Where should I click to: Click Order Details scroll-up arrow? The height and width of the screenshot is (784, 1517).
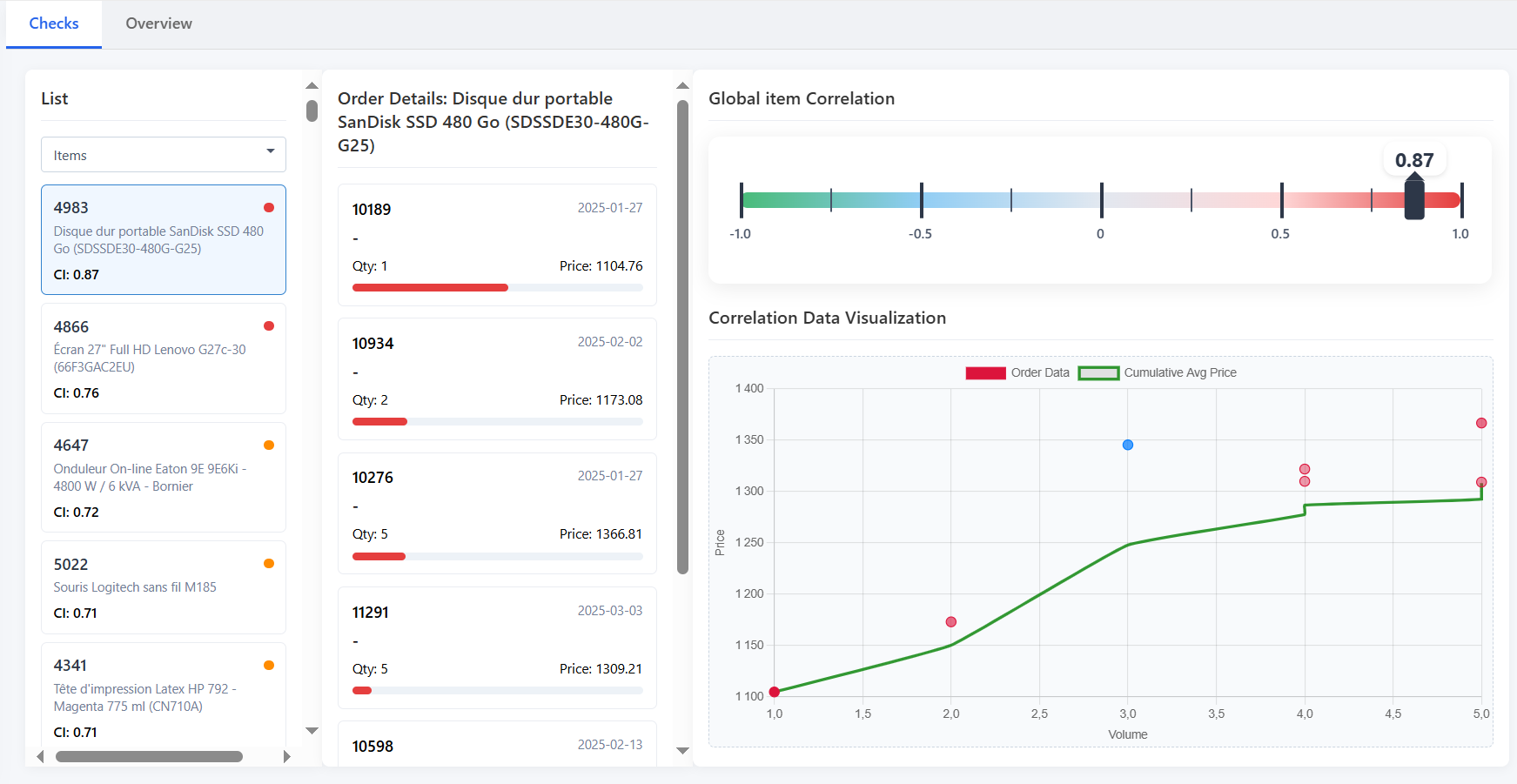tap(682, 85)
